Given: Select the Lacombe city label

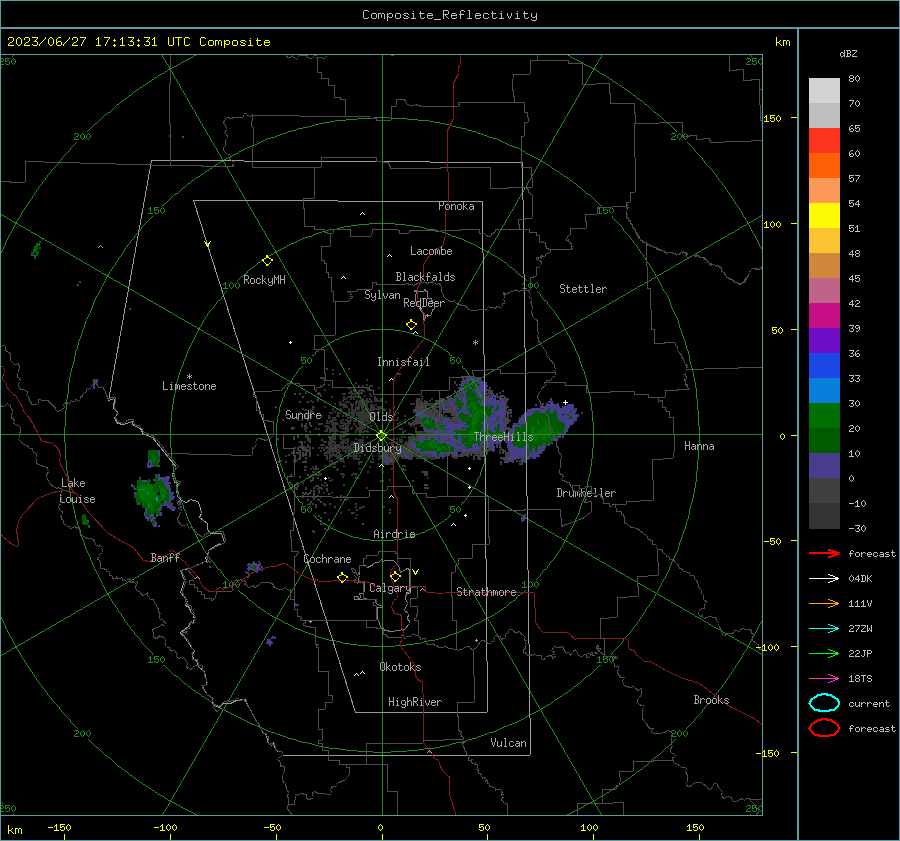Looking at the screenshot, I should (x=431, y=251).
